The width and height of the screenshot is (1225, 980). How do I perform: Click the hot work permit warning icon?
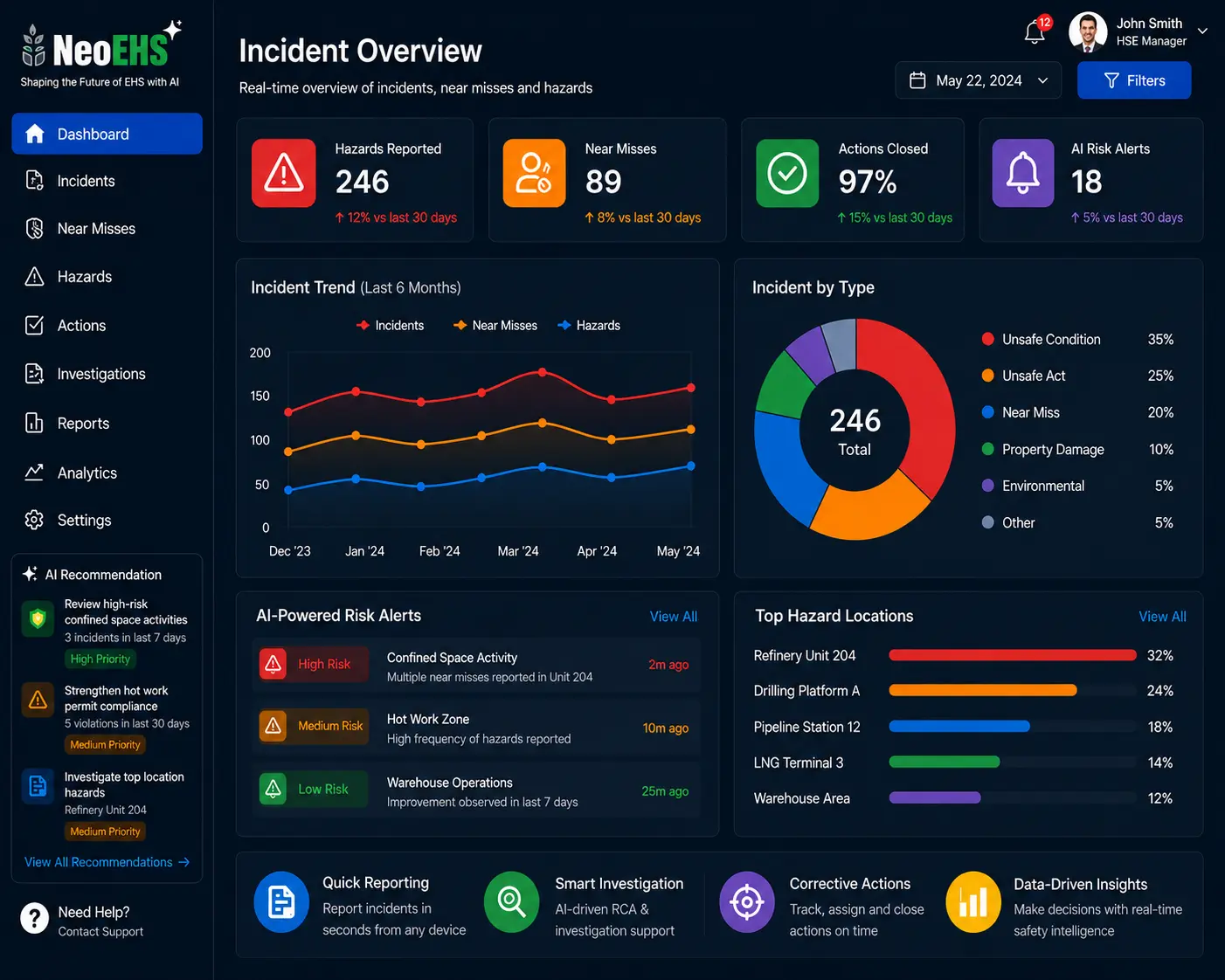tap(38, 700)
